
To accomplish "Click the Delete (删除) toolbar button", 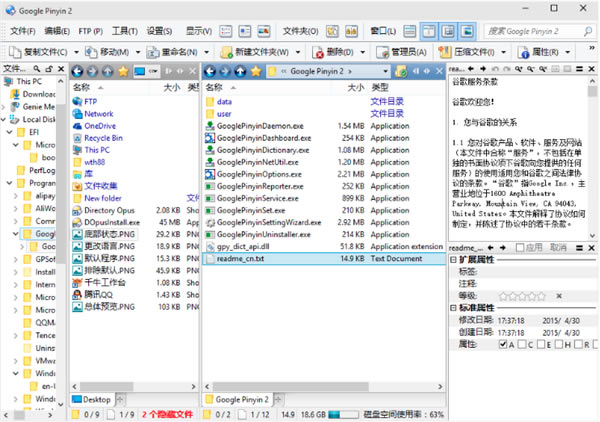I will click(338, 51).
